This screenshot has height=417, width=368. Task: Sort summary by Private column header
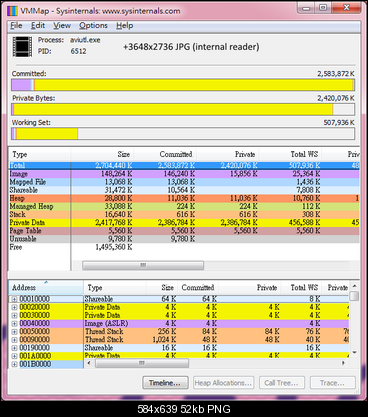pos(227,154)
